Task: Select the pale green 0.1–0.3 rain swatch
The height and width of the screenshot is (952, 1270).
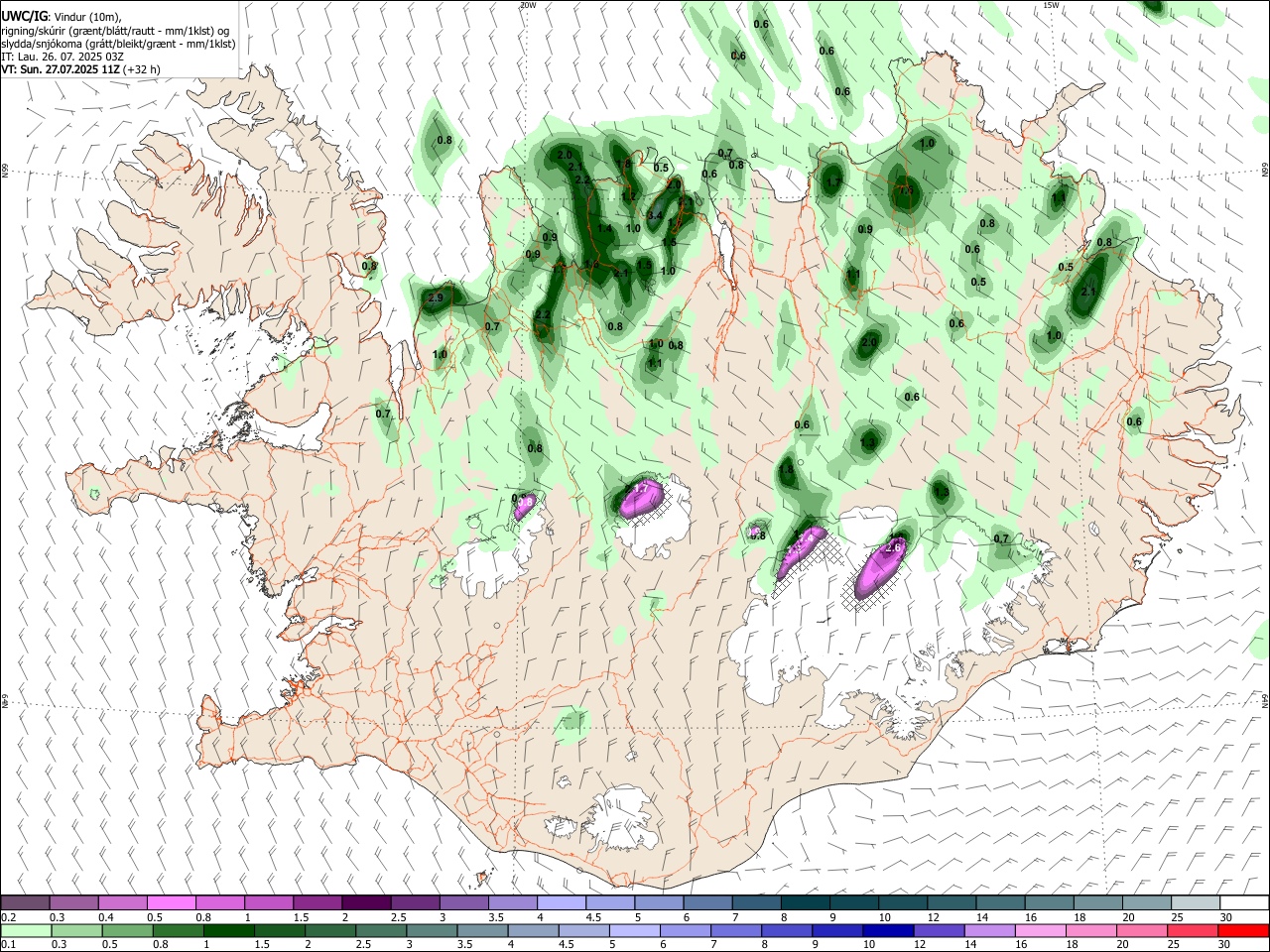Action: tap(27, 931)
